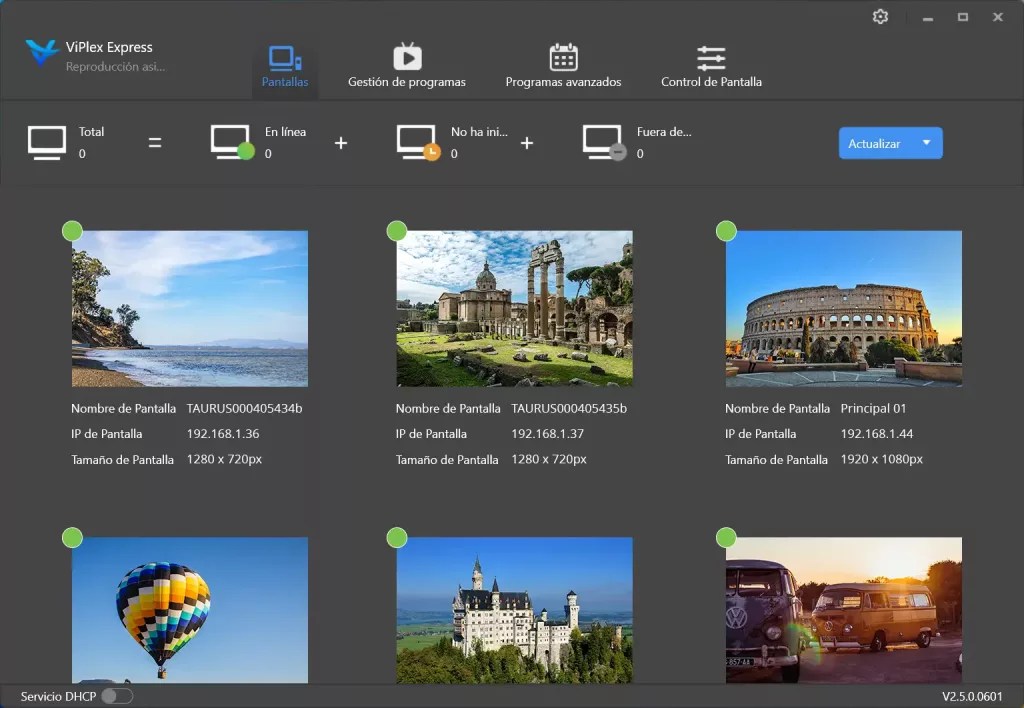This screenshot has width=1024, height=708.
Task: Click the En línea monitor icon
Action: pos(232,142)
